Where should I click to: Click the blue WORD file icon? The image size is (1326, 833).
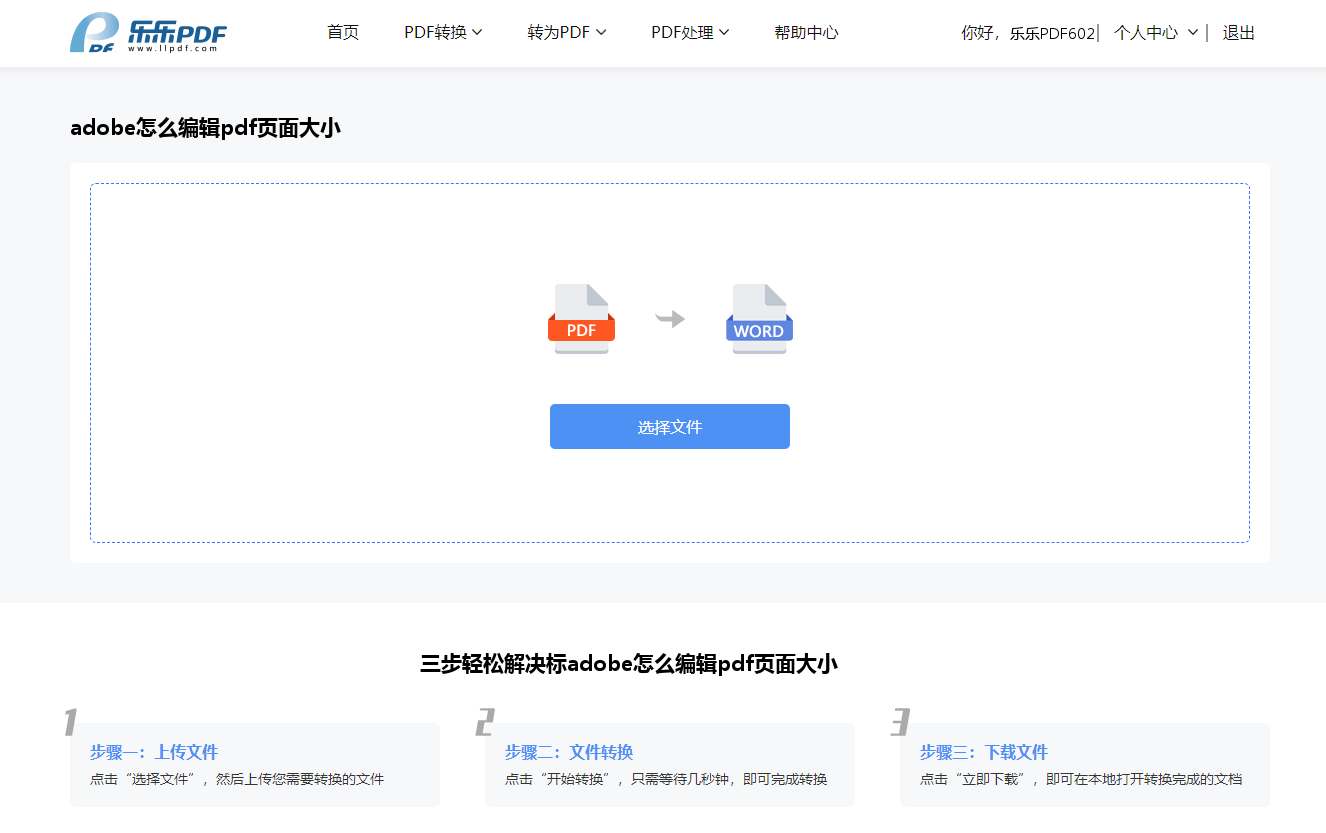[x=759, y=319]
